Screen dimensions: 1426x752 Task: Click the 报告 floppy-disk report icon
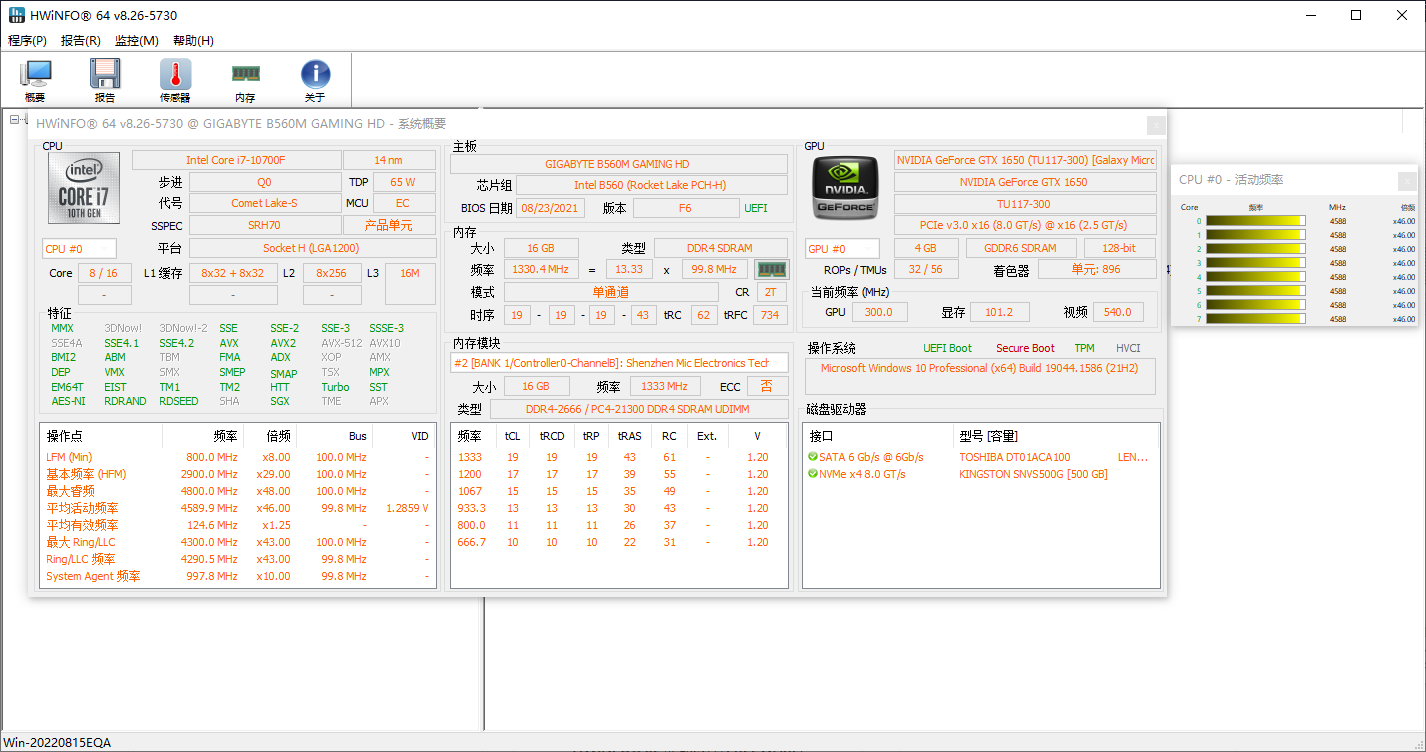[105, 81]
